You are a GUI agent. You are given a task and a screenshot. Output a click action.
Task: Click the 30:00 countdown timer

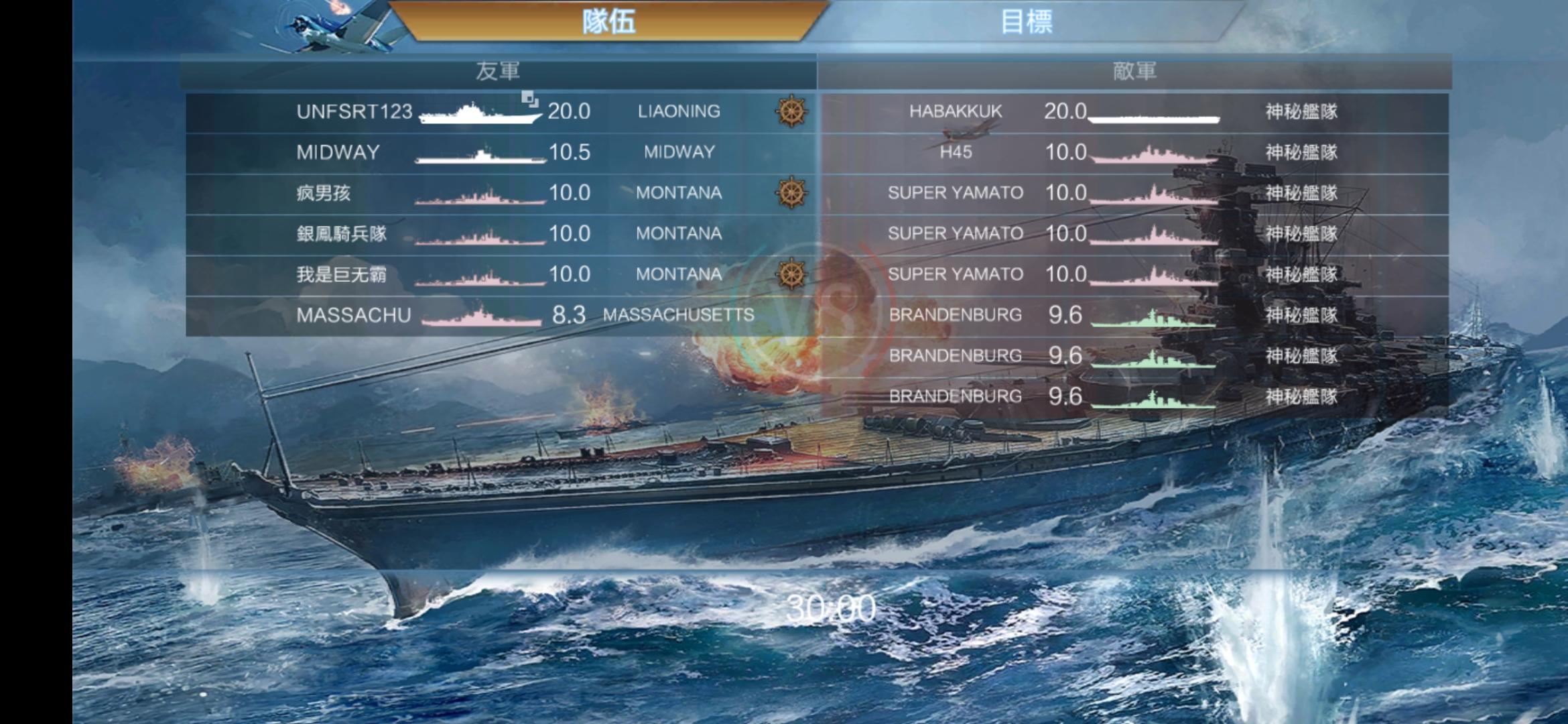pos(831,609)
